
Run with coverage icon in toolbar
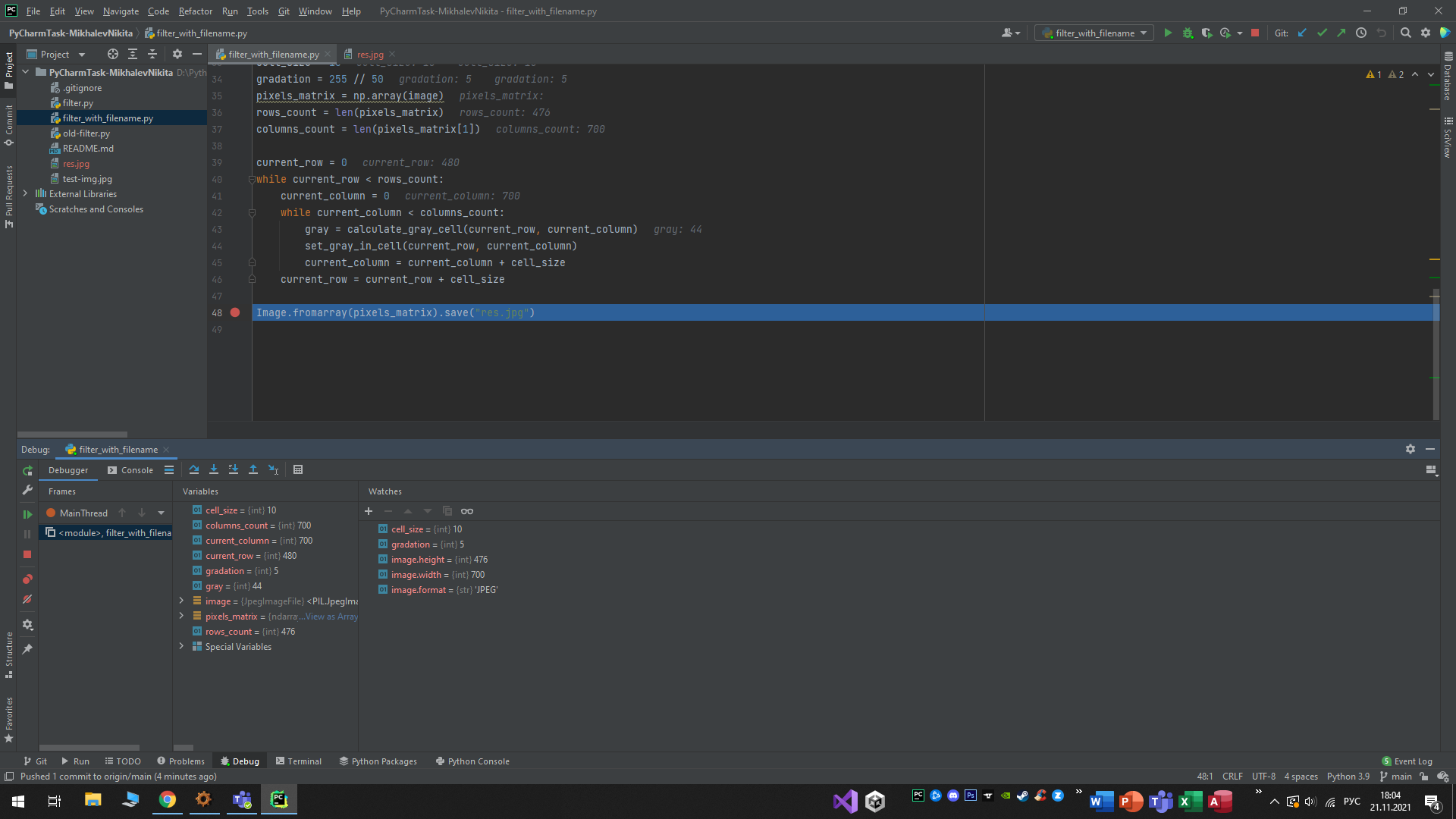coord(1207,33)
